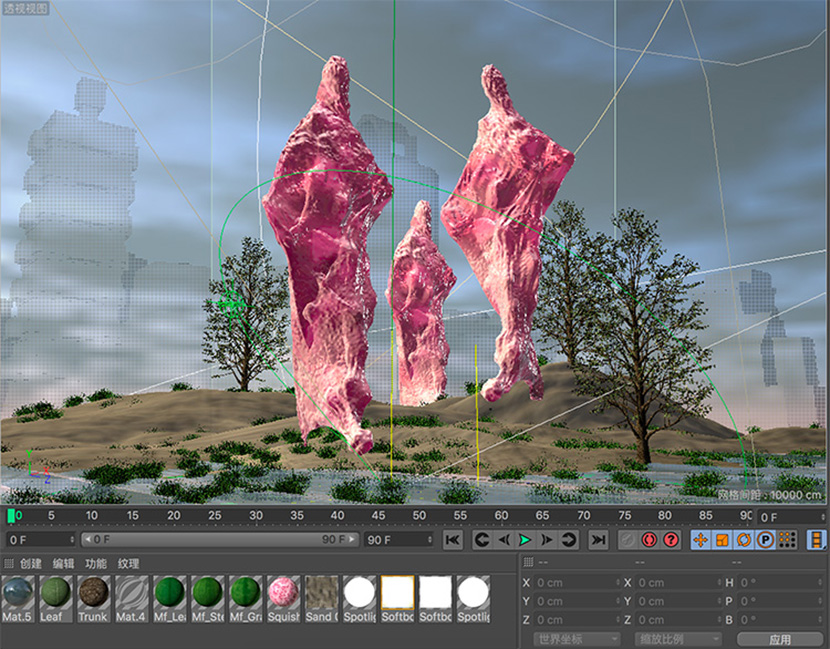Click the material manager grip icon
Viewport: 830px width, 649px height.
8,563
